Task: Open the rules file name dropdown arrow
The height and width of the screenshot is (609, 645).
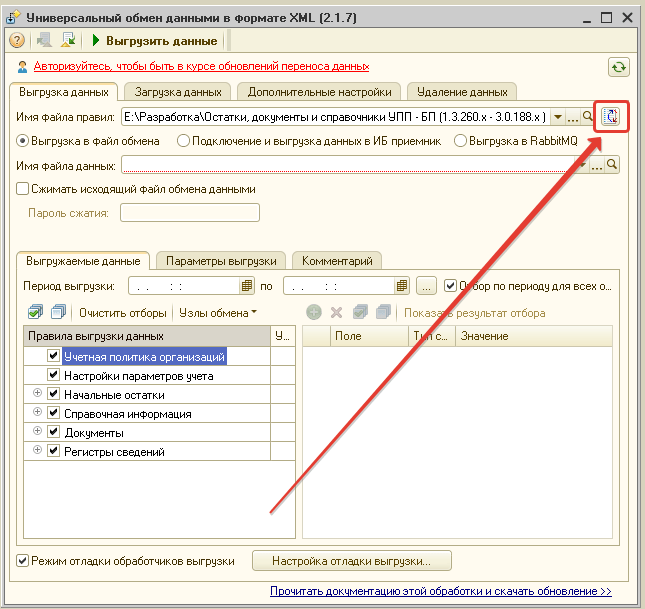Action: (x=558, y=117)
